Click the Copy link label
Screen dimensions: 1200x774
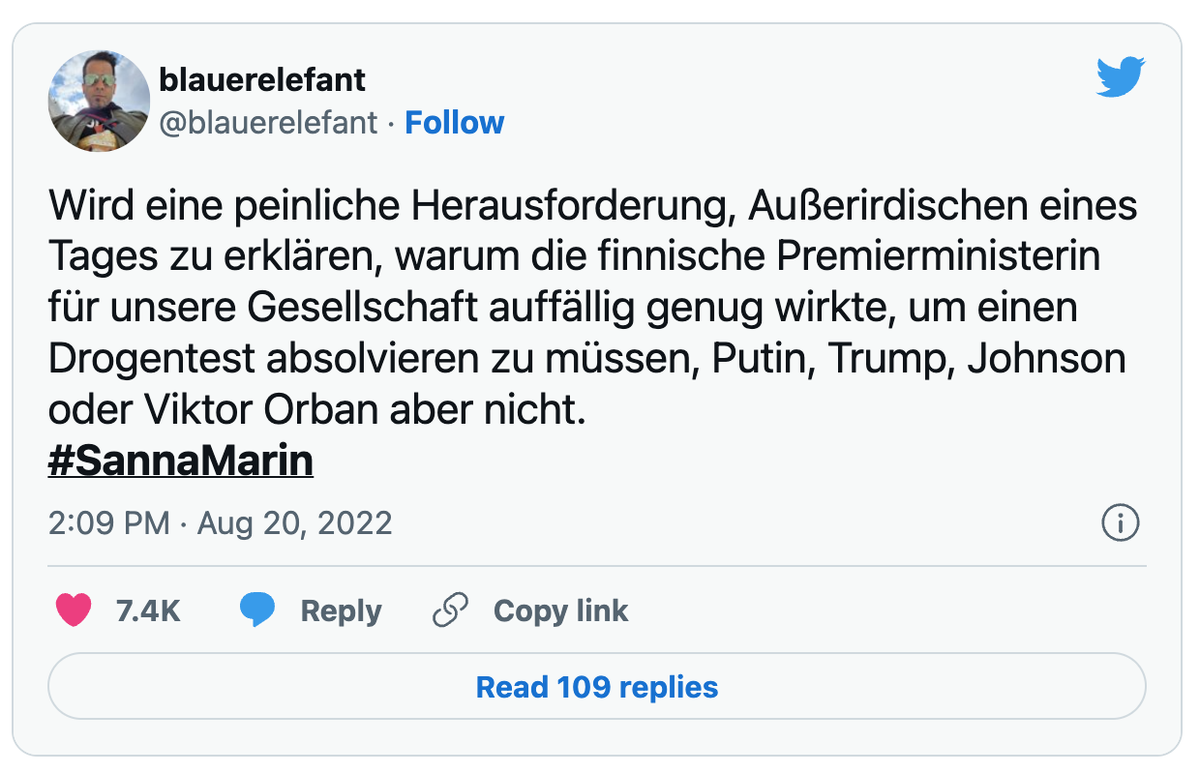(x=561, y=611)
